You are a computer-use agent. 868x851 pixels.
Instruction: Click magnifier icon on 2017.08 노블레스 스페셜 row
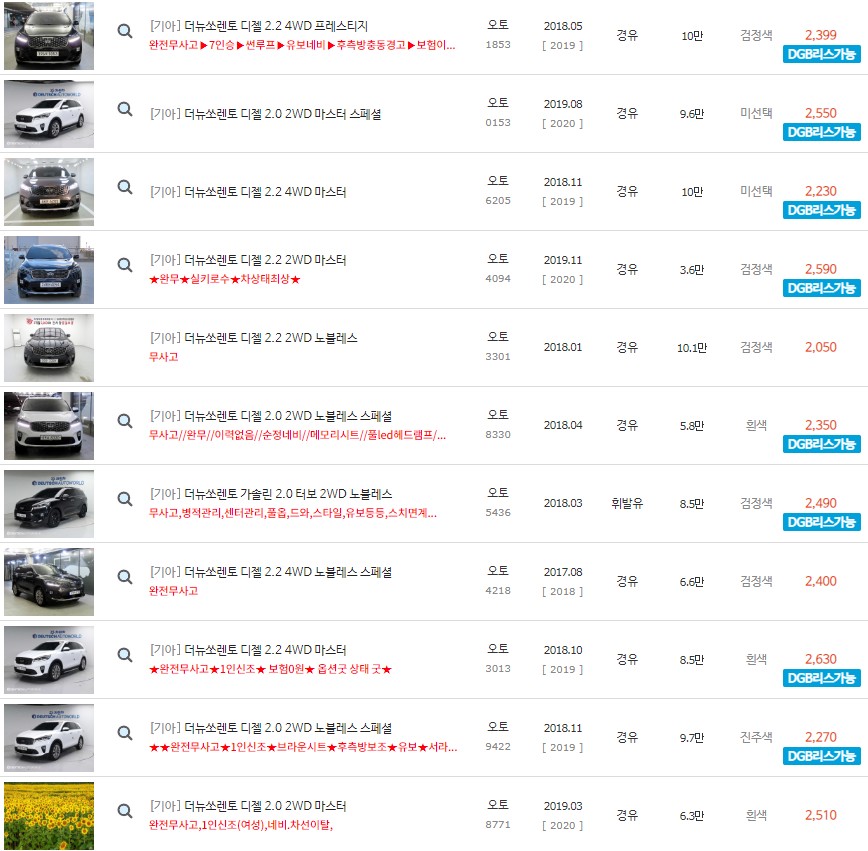[124, 577]
